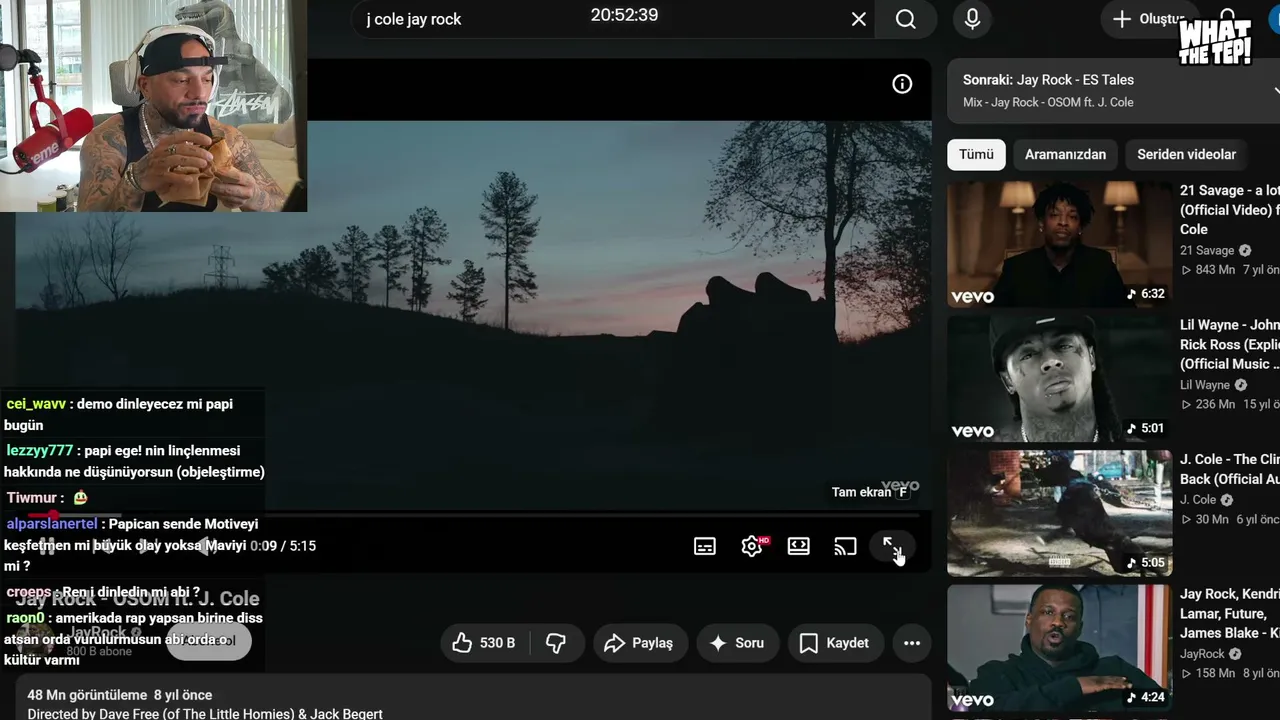The image size is (1280, 720).
Task: Open the '21 Savage - a lot' video title
Action: coord(1230,210)
